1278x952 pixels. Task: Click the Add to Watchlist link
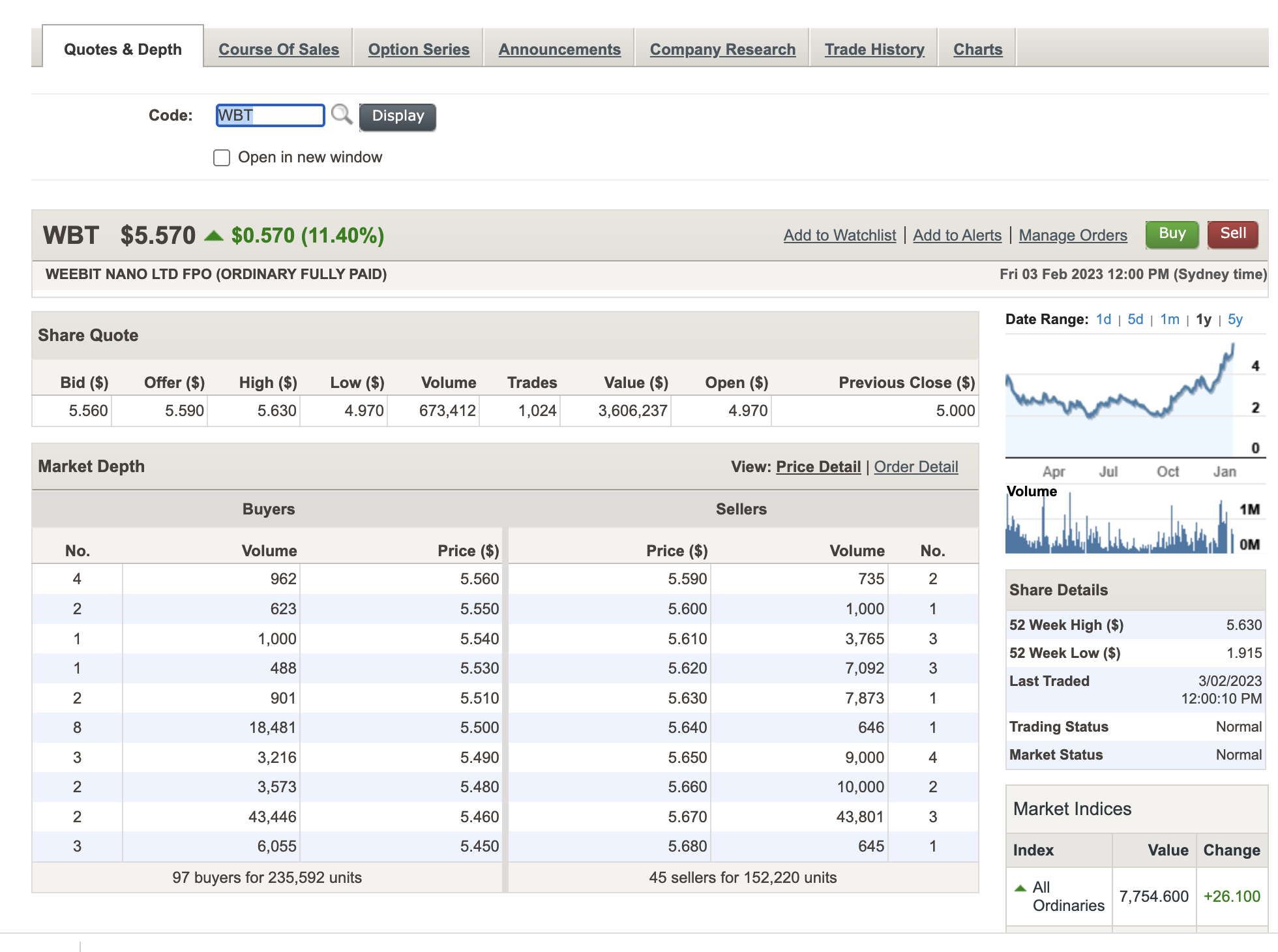840,235
